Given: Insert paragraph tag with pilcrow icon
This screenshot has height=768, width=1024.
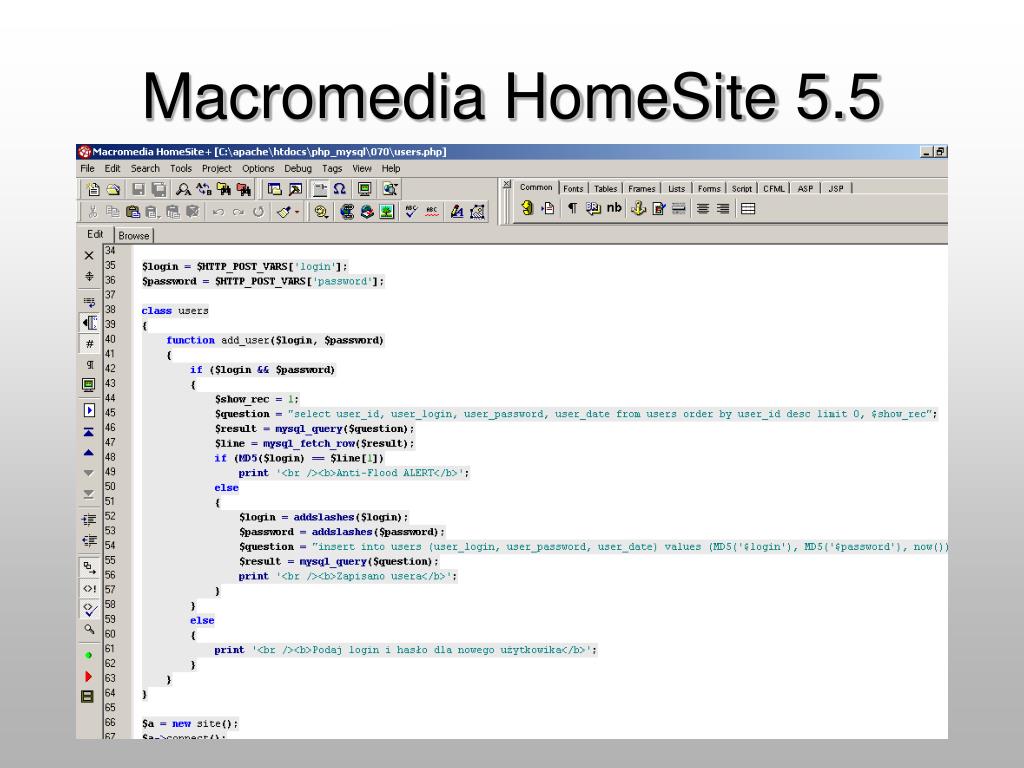Looking at the screenshot, I should [572, 208].
